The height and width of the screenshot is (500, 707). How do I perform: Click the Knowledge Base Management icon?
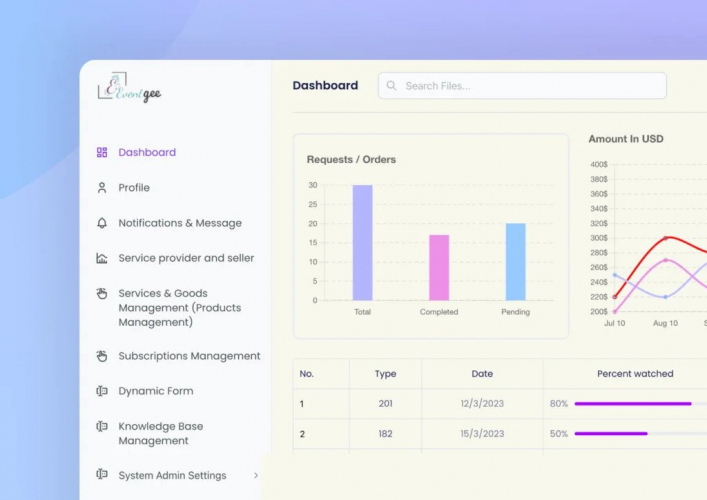(x=102, y=426)
